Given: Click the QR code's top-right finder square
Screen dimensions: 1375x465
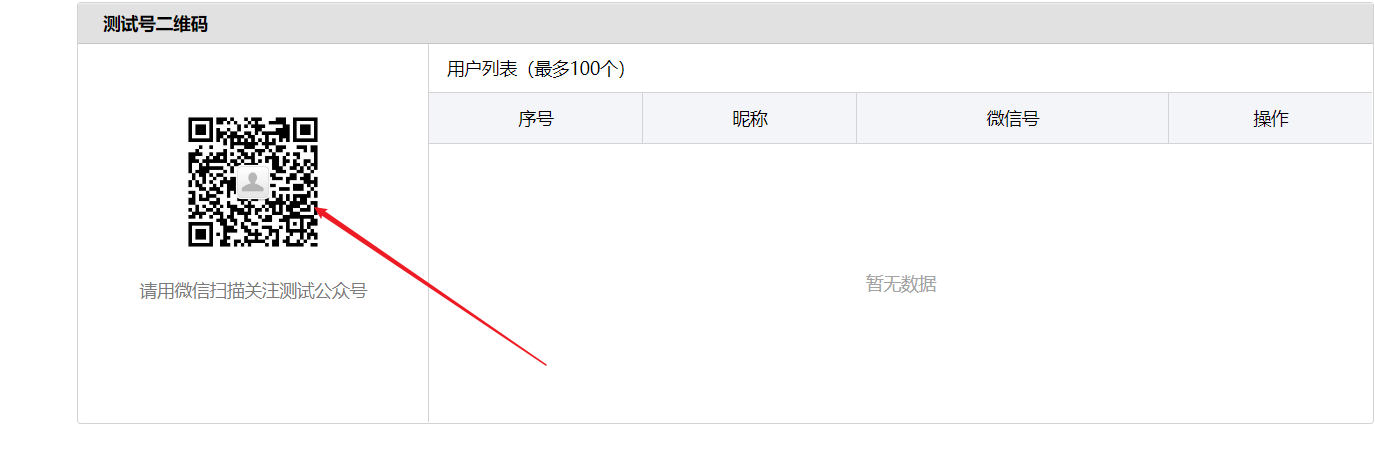Looking at the screenshot, I should tap(305, 130).
